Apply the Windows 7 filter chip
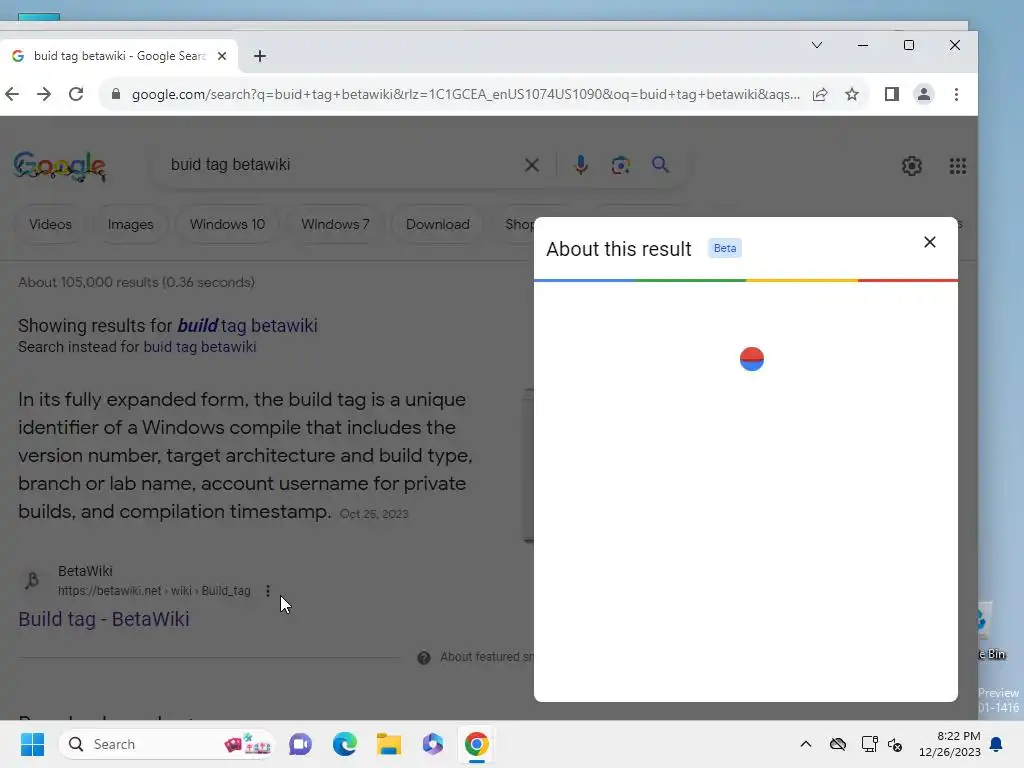Screen dimensions: 1024x768 (335, 225)
